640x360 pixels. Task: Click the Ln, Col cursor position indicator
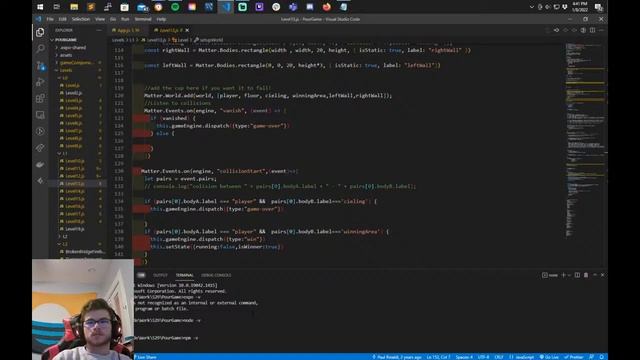point(438,357)
